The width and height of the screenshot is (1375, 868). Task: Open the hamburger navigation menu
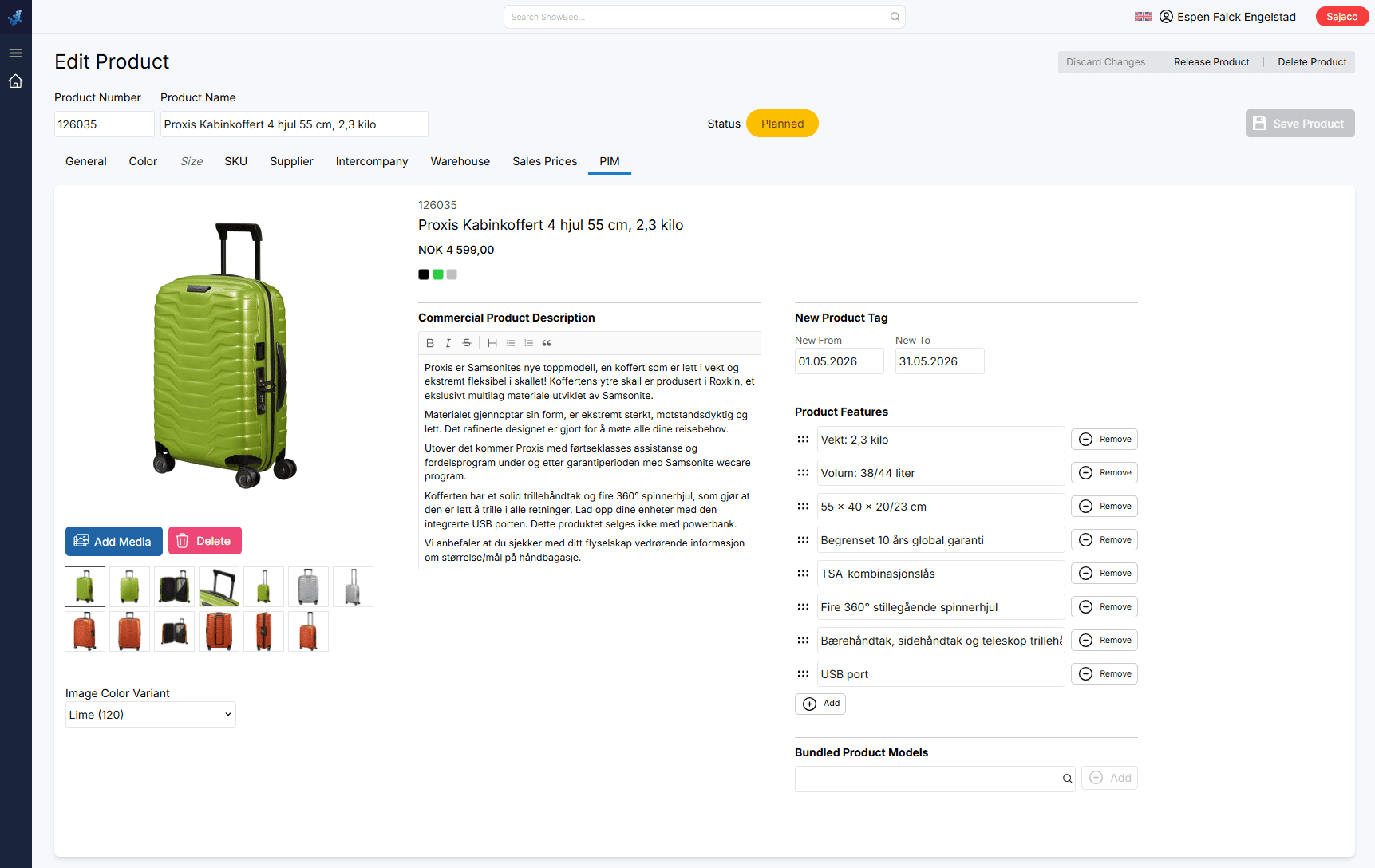15,53
